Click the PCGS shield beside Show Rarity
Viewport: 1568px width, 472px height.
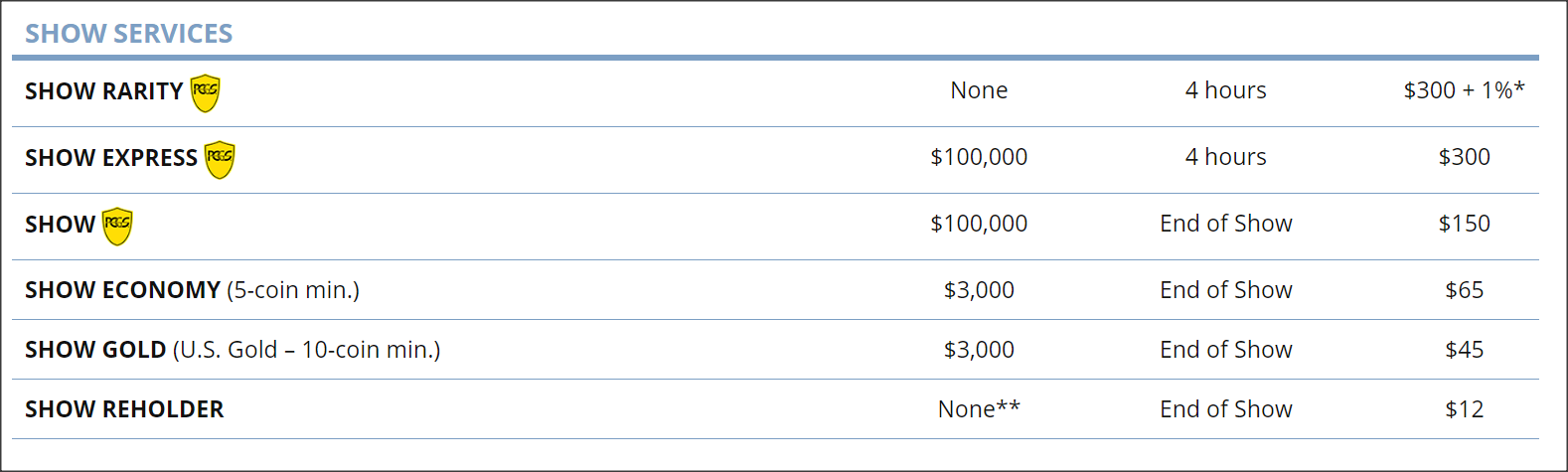(x=205, y=92)
